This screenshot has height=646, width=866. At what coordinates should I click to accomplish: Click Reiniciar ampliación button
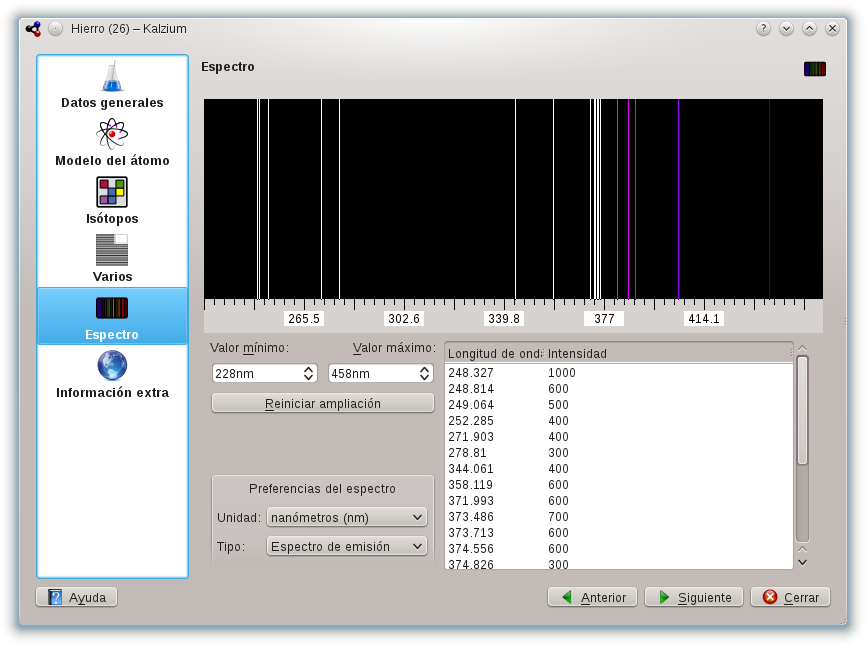coord(323,404)
